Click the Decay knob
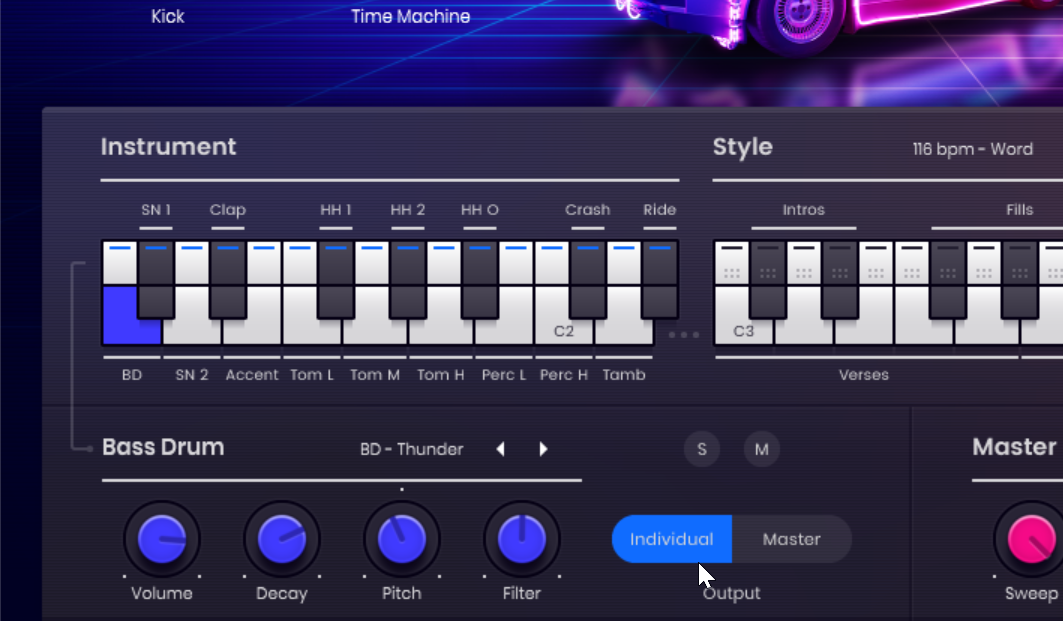 (281, 540)
